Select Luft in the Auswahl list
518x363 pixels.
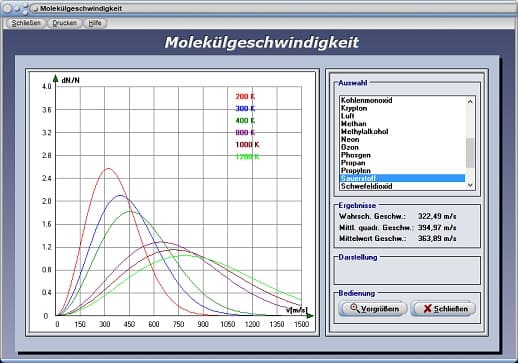point(402,116)
